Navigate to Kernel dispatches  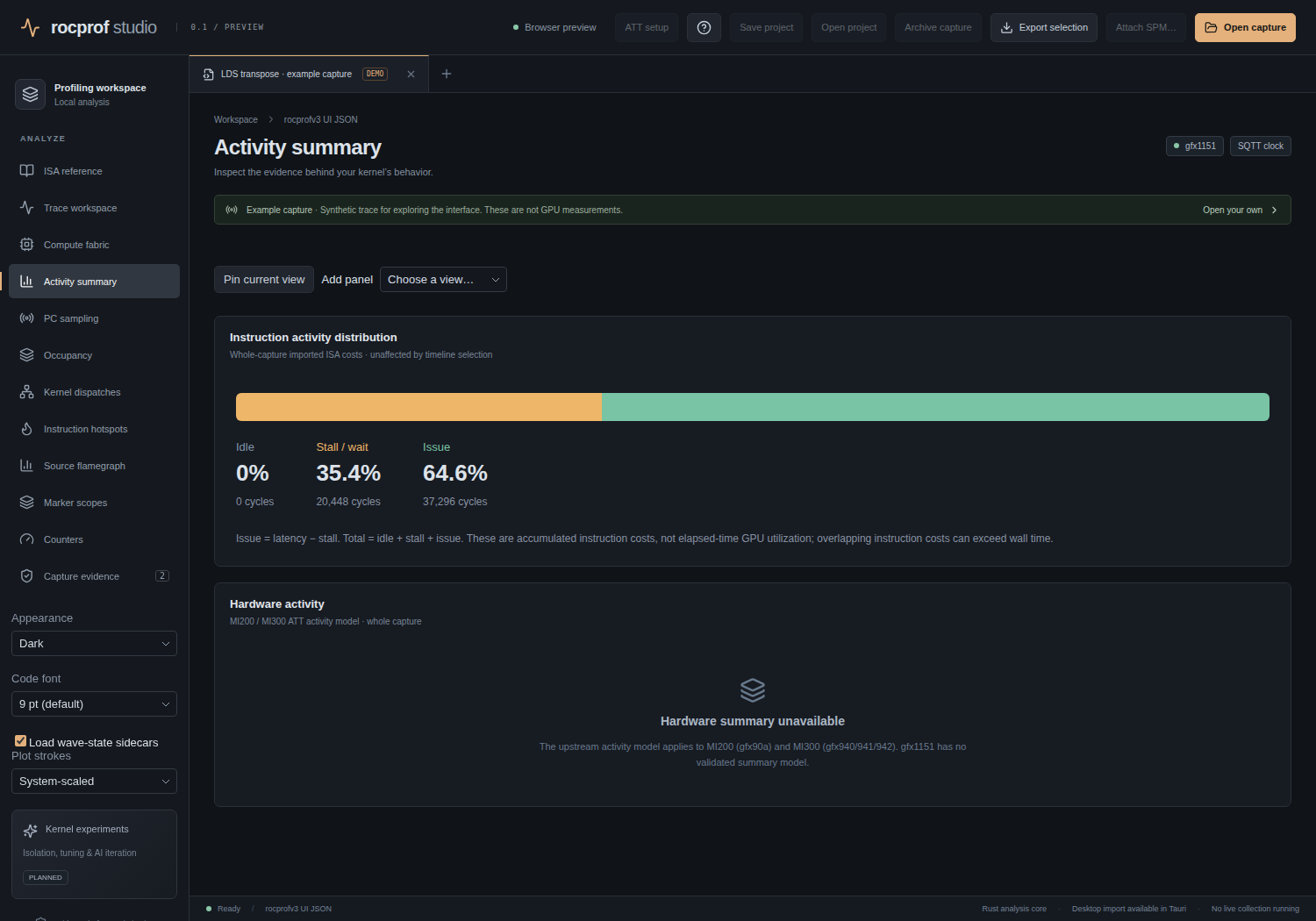pos(94,392)
